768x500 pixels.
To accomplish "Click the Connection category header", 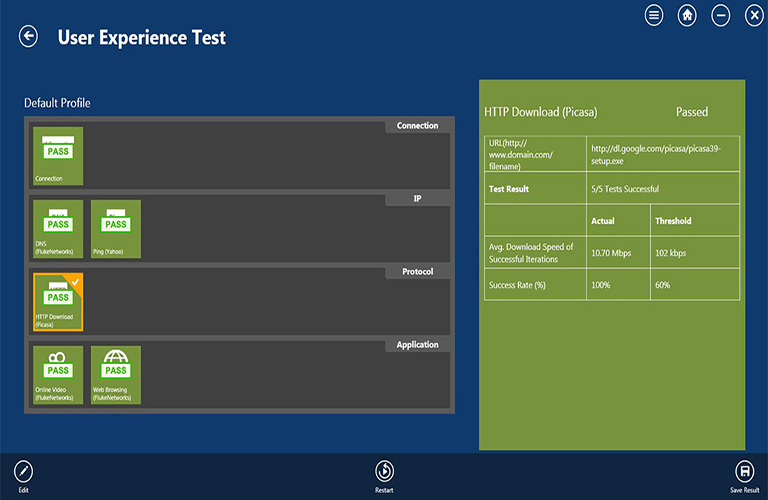I will click(x=417, y=126).
